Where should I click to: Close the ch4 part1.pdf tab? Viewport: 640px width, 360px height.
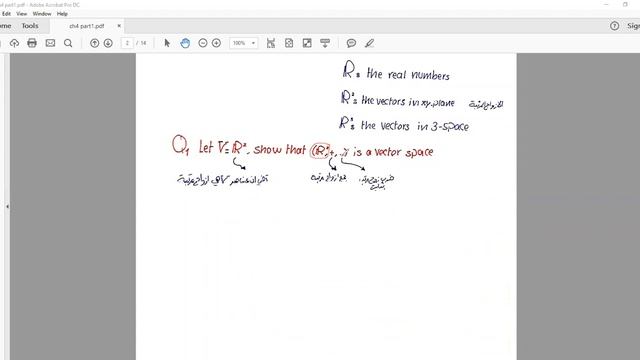pyautogui.click(x=119, y=26)
